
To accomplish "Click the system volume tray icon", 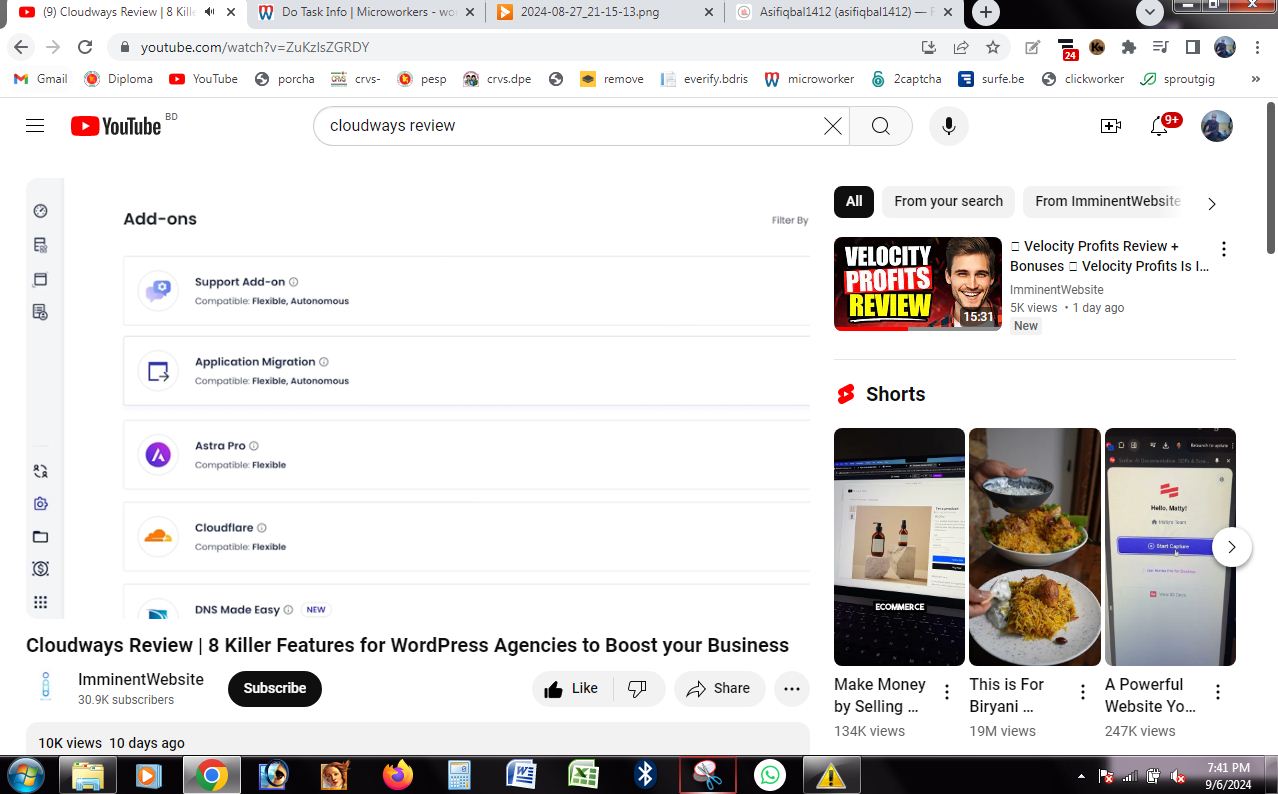I will [1177, 776].
